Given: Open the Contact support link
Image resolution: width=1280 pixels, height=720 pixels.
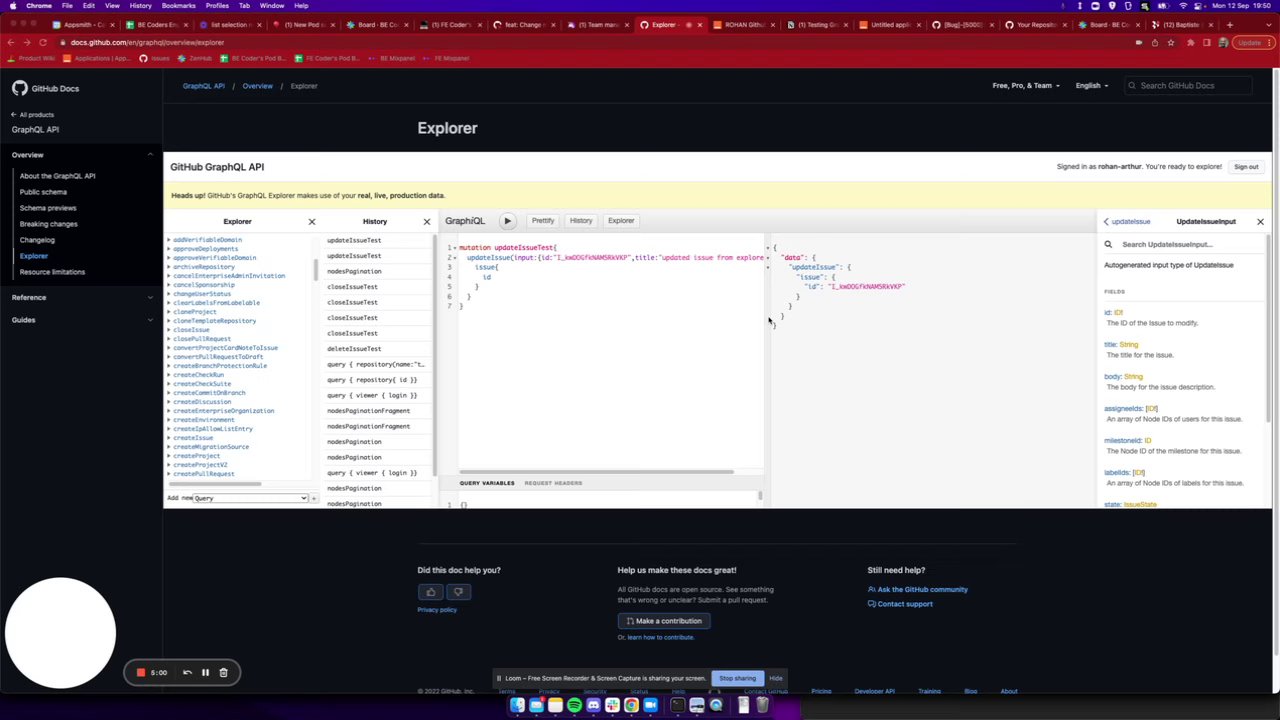Looking at the screenshot, I should click(900, 604).
